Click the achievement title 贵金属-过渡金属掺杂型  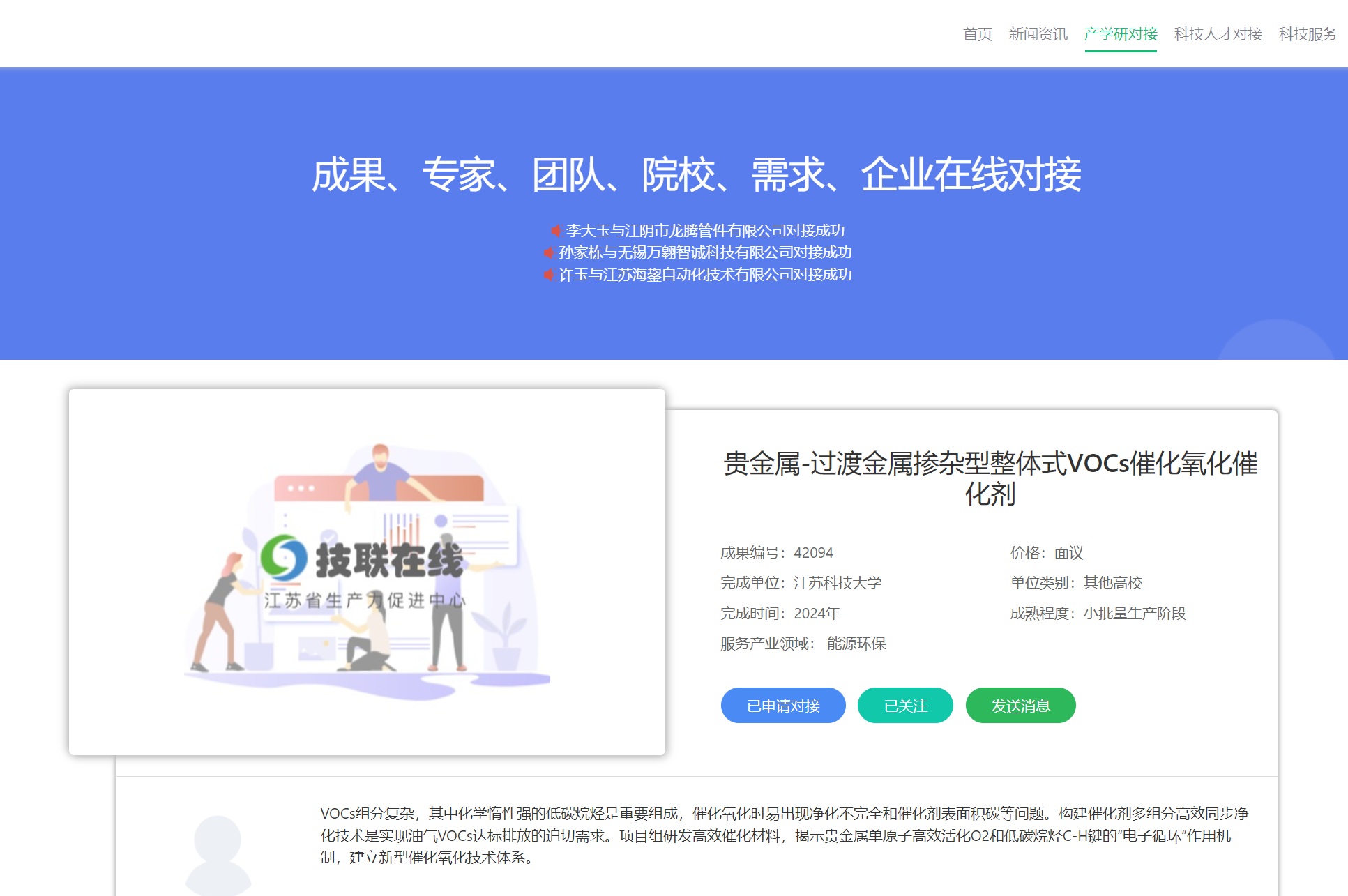[990, 478]
